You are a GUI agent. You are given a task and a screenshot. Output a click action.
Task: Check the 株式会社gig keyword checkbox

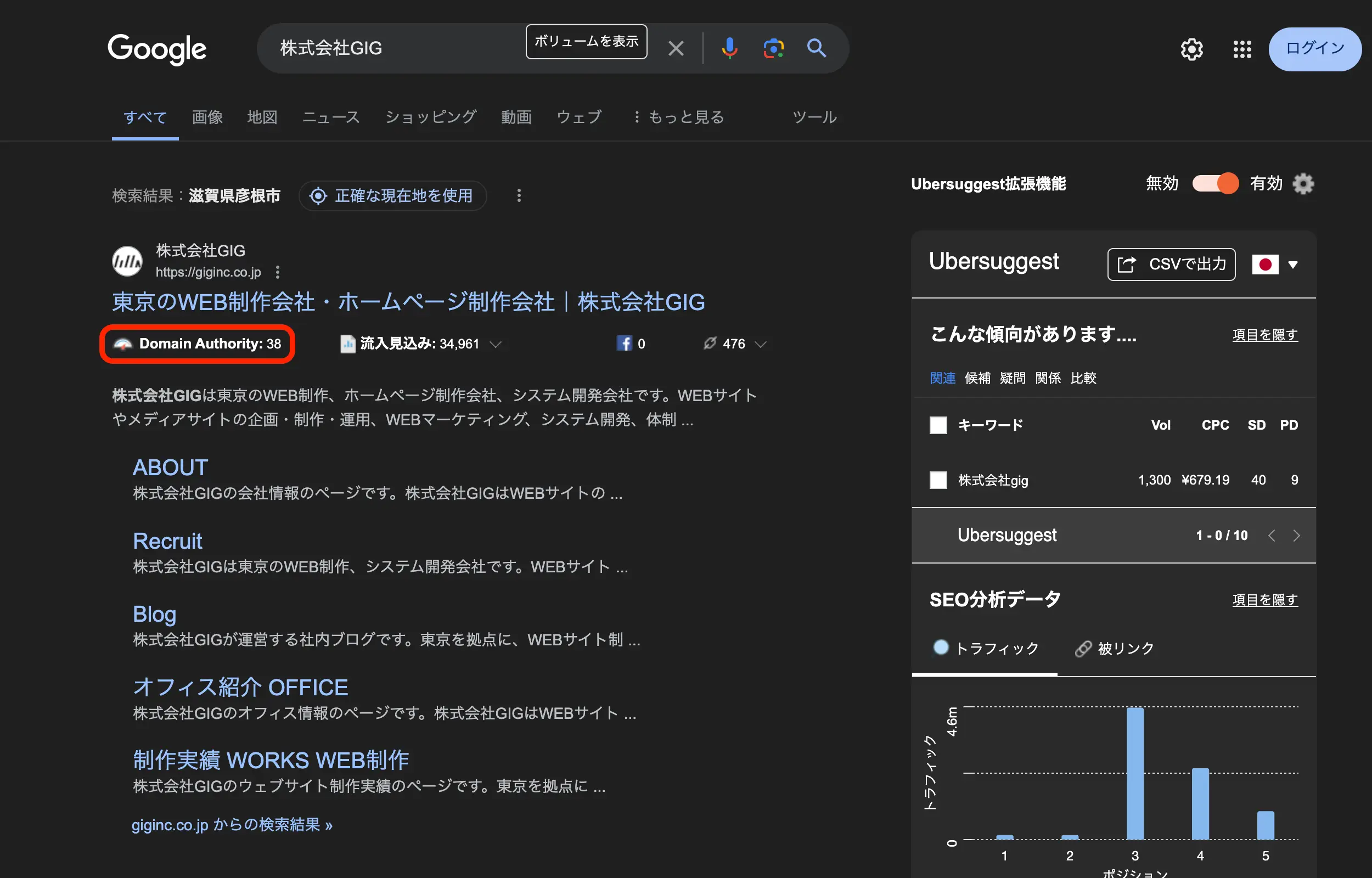click(938, 480)
